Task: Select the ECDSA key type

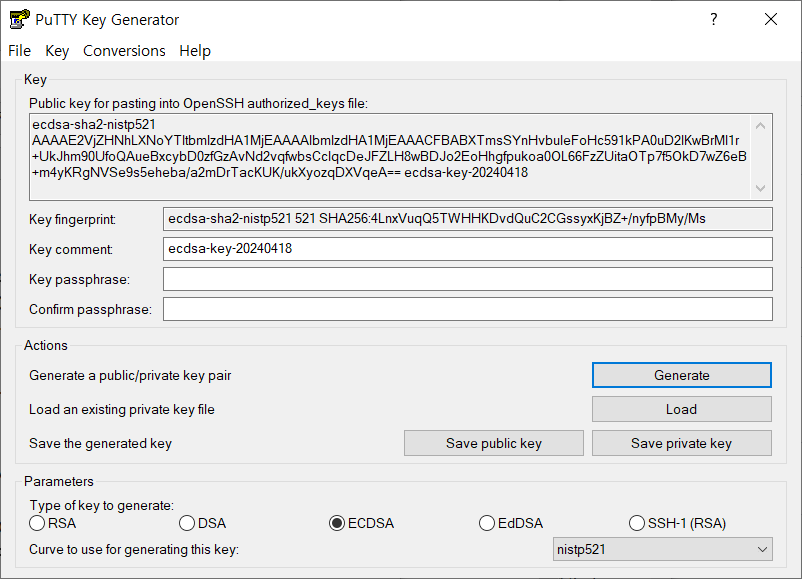Action: tap(362, 523)
